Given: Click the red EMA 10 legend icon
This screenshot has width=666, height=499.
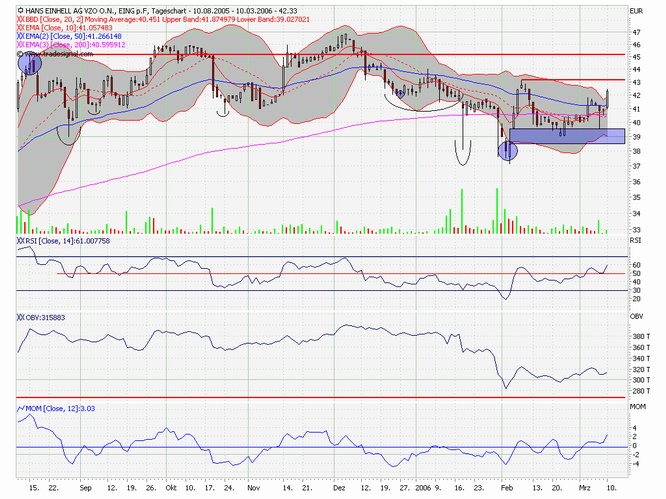Looking at the screenshot, I should point(21,29).
